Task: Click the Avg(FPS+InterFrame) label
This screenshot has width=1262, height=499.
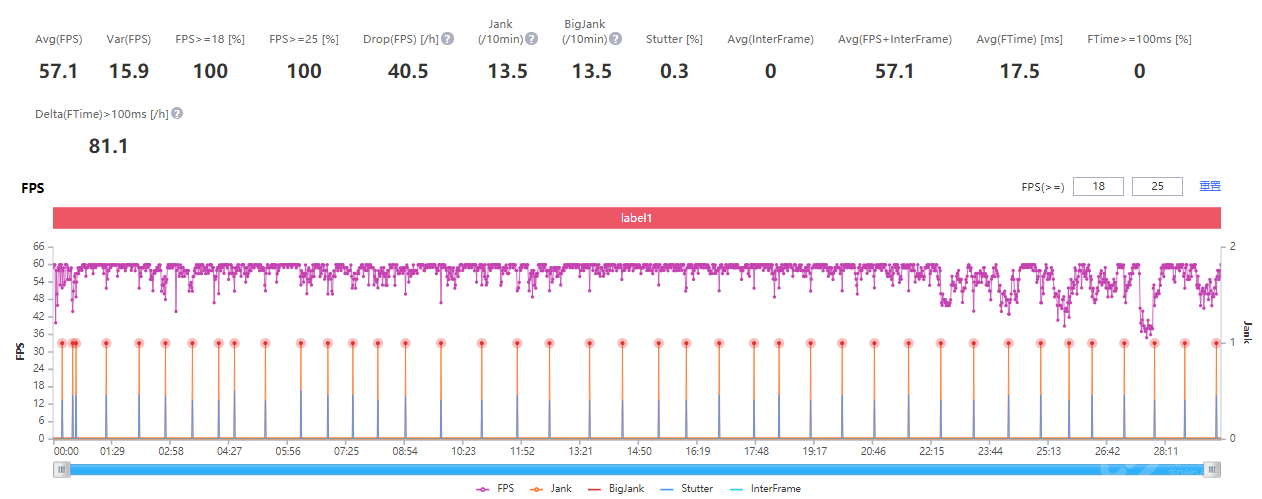Action: pyautogui.click(x=895, y=39)
